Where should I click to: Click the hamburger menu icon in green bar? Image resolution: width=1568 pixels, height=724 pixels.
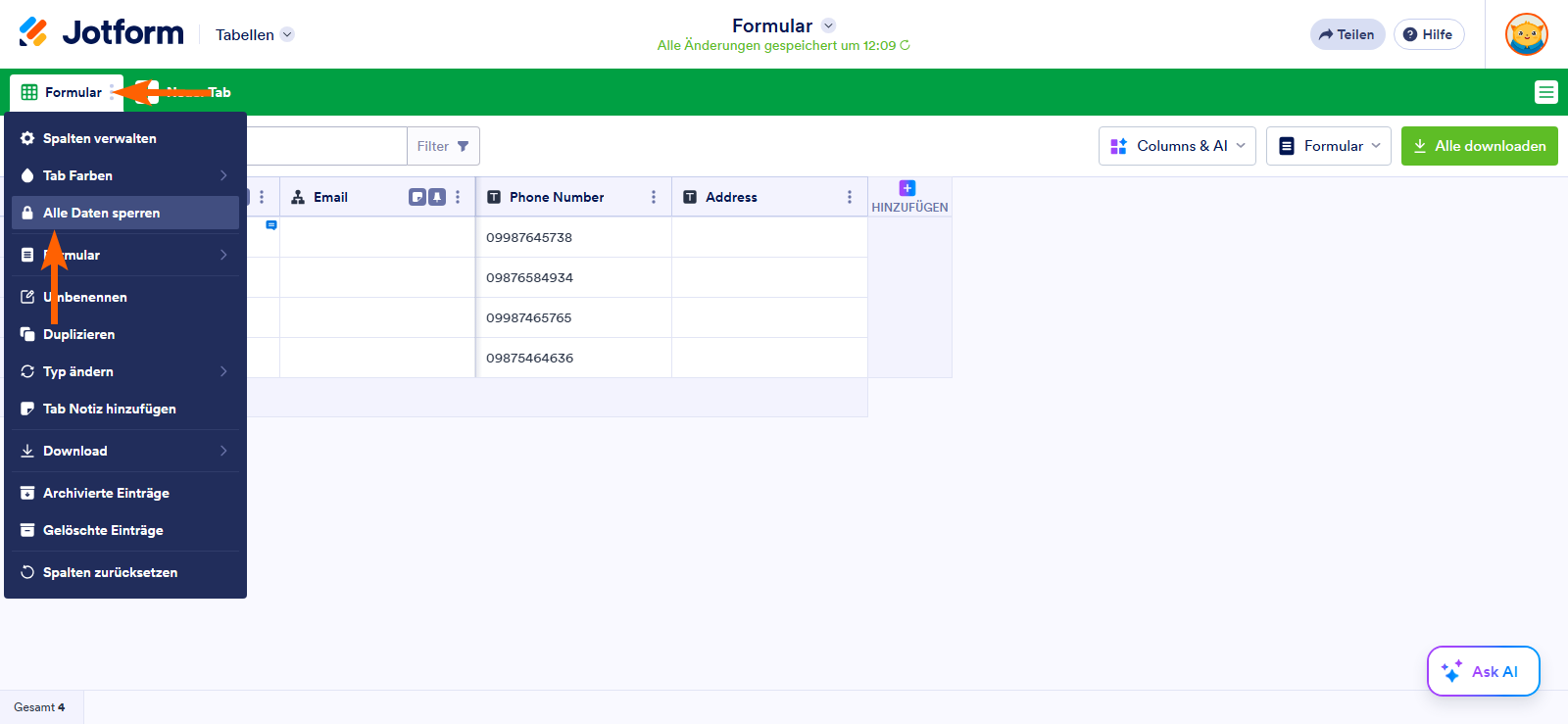coord(1545,92)
